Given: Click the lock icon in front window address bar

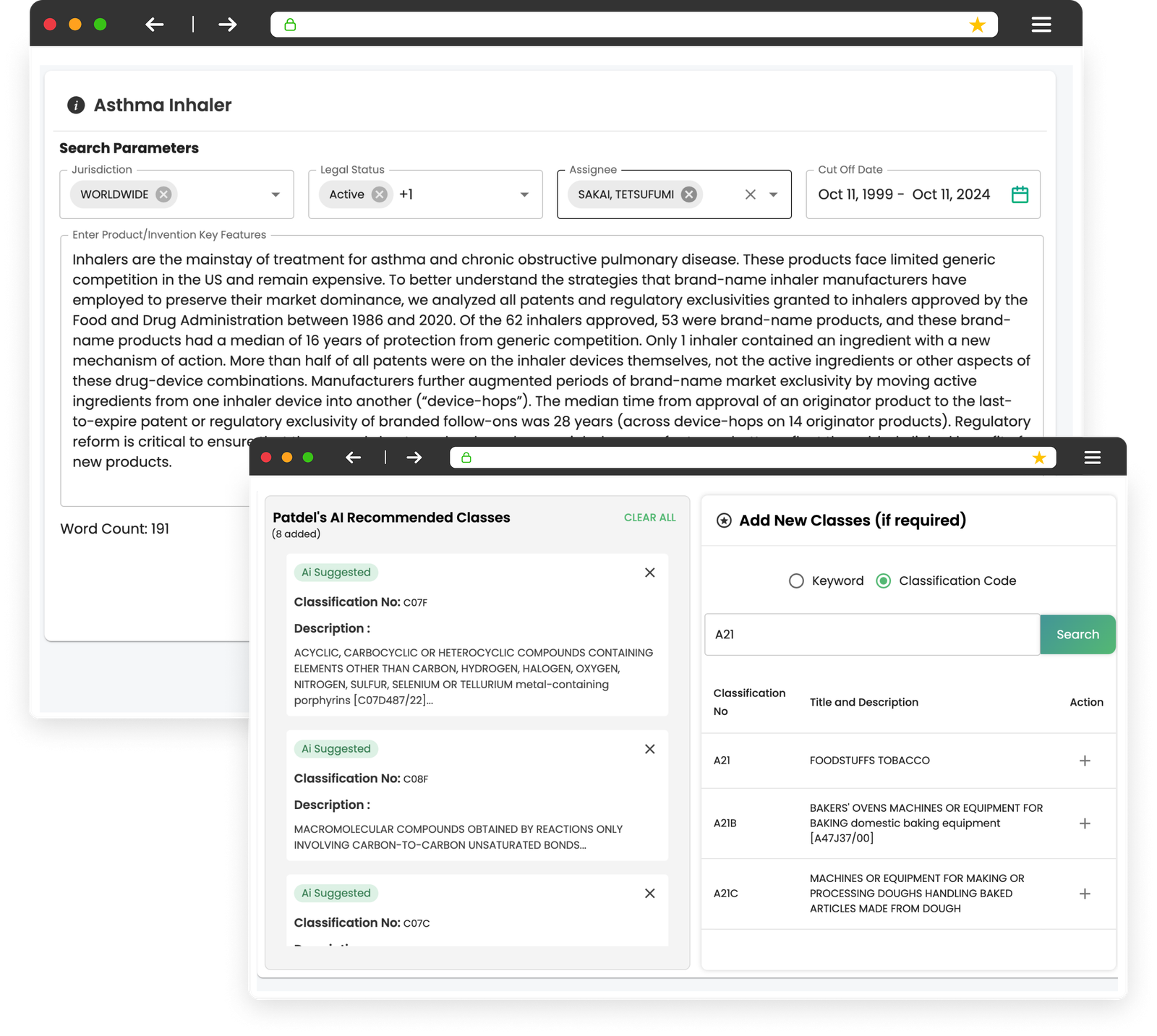Looking at the screenshot, I should click(x=466, y=458).
